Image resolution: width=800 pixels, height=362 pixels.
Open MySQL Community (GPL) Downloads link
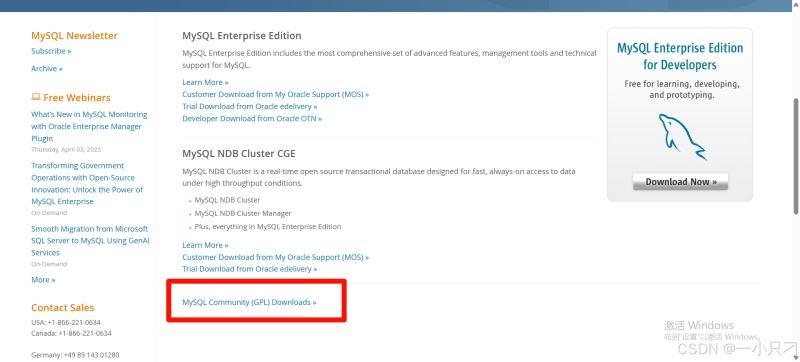tap(249, 302)
